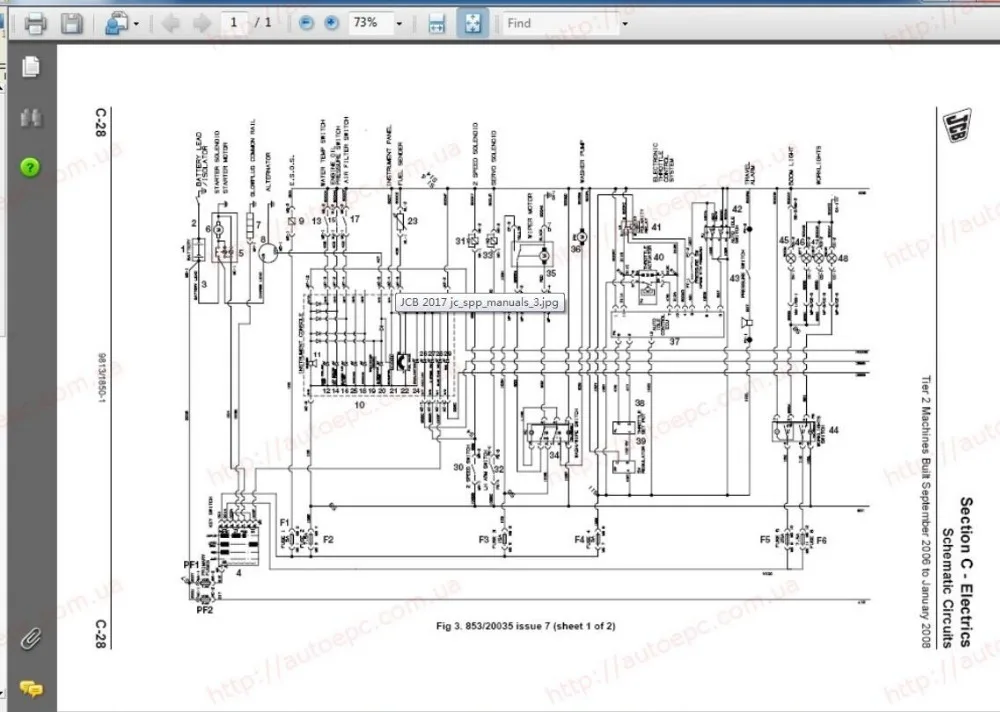This screenshot has width=1000, height=712.
Task: Open the zoom percentage dropdown arrow
Action: click(399, 24)
